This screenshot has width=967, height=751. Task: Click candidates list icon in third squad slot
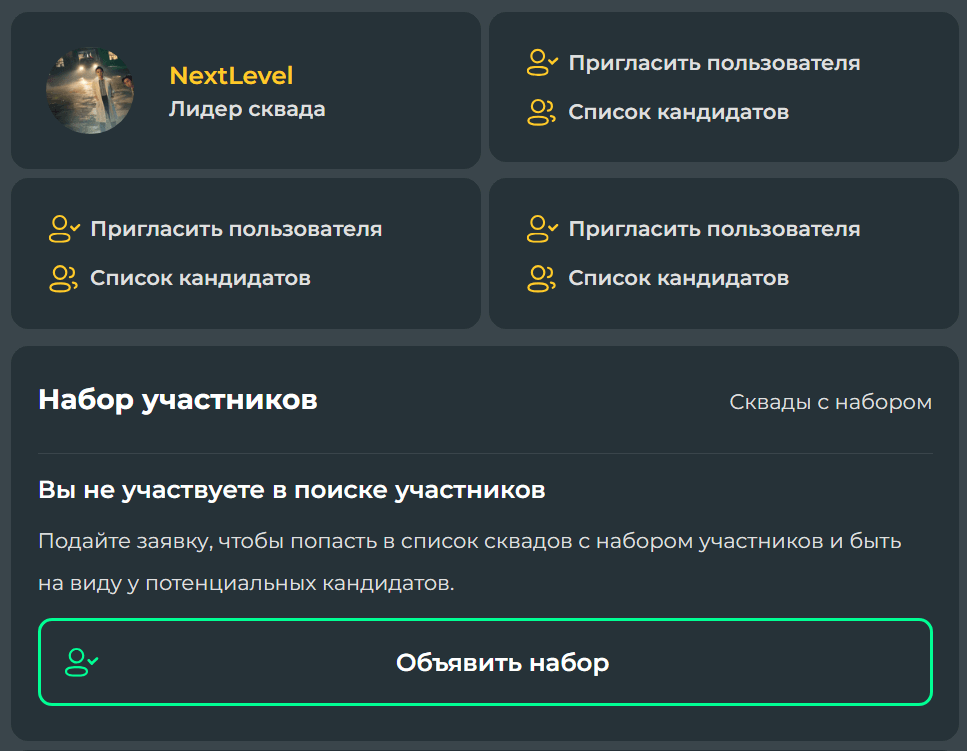tap(63, 278)
